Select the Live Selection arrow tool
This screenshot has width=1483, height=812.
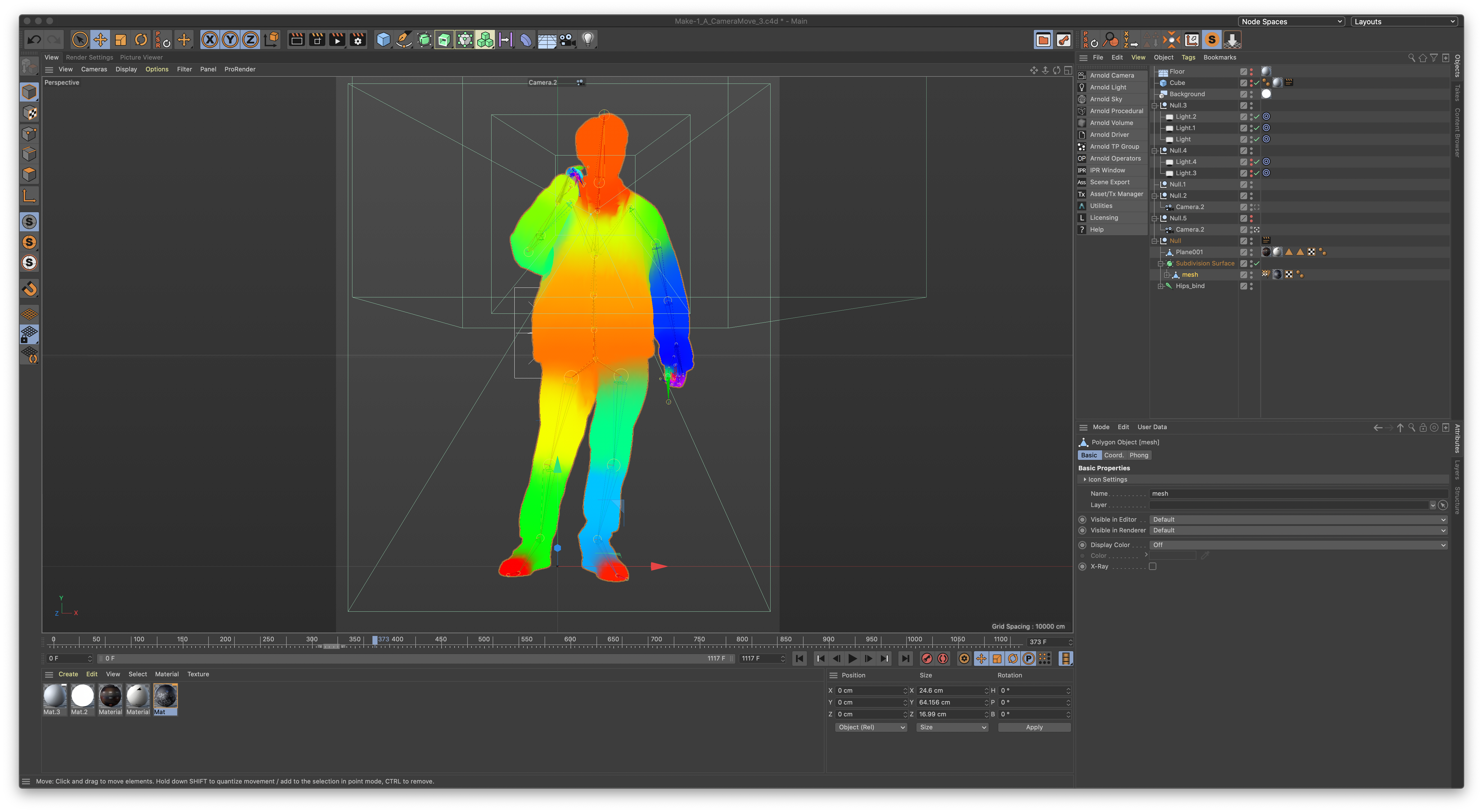(x=80, y=40)
